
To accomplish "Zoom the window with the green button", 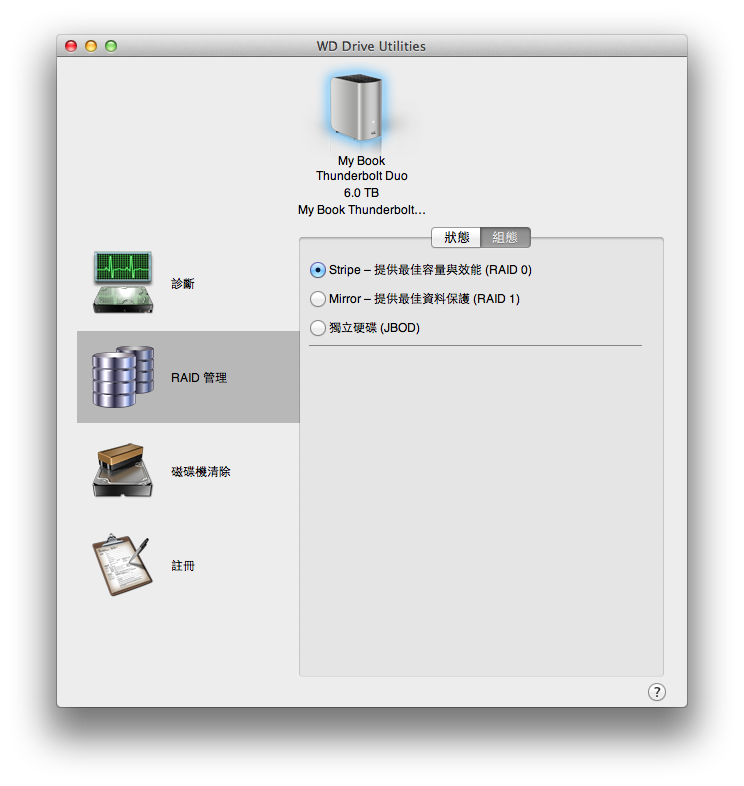I will pyautogui.click(x=111, y=46).
